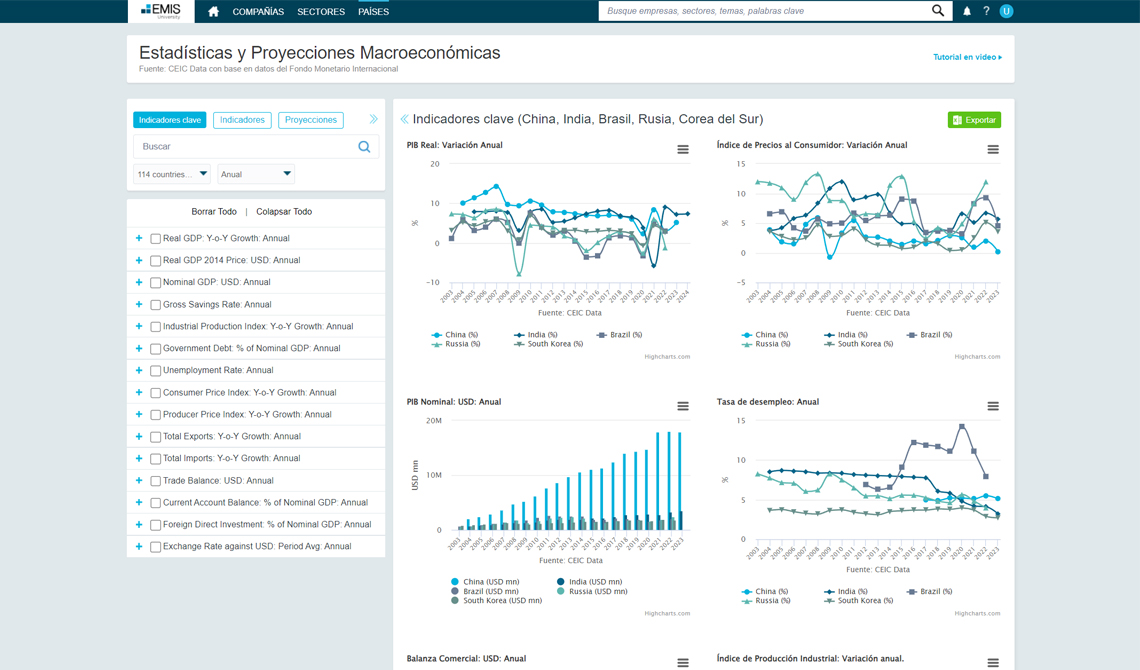Expand Foreign Direct Investment row
Viewport: 1140px width, 670px height.
(139, 525)
